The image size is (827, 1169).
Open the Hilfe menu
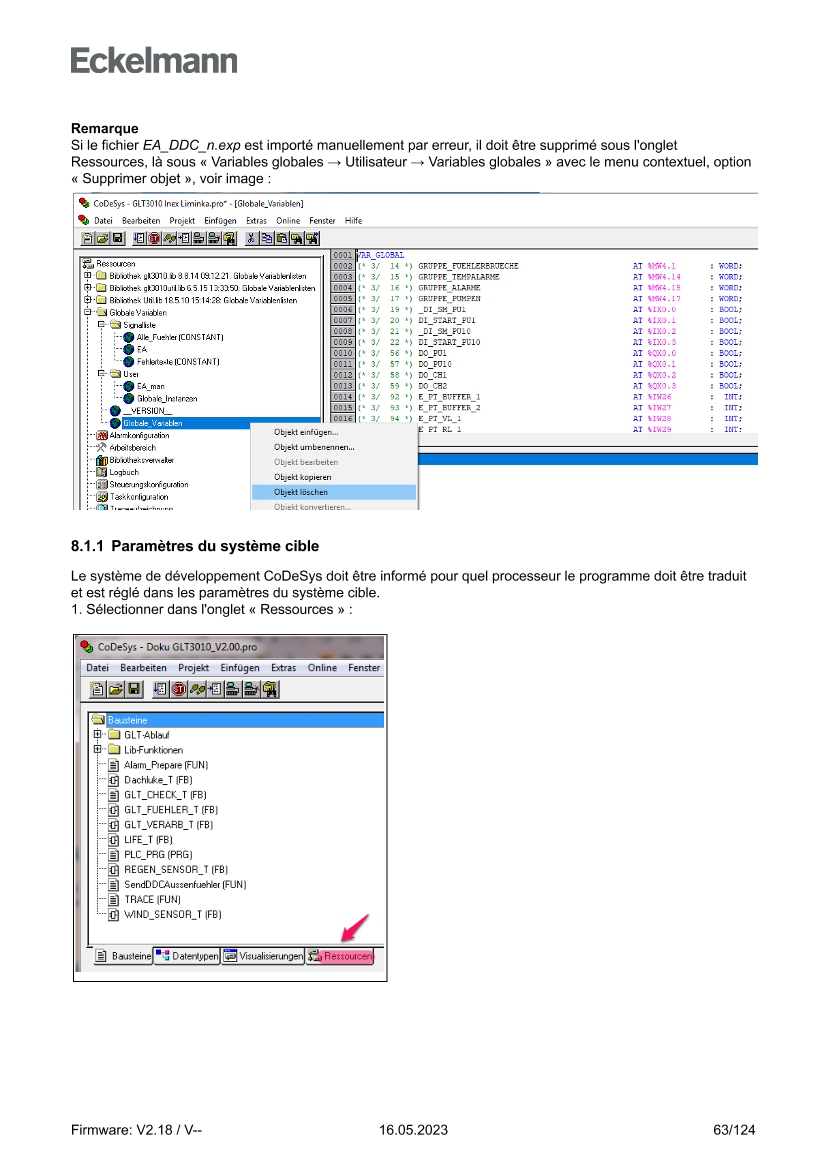353,220
